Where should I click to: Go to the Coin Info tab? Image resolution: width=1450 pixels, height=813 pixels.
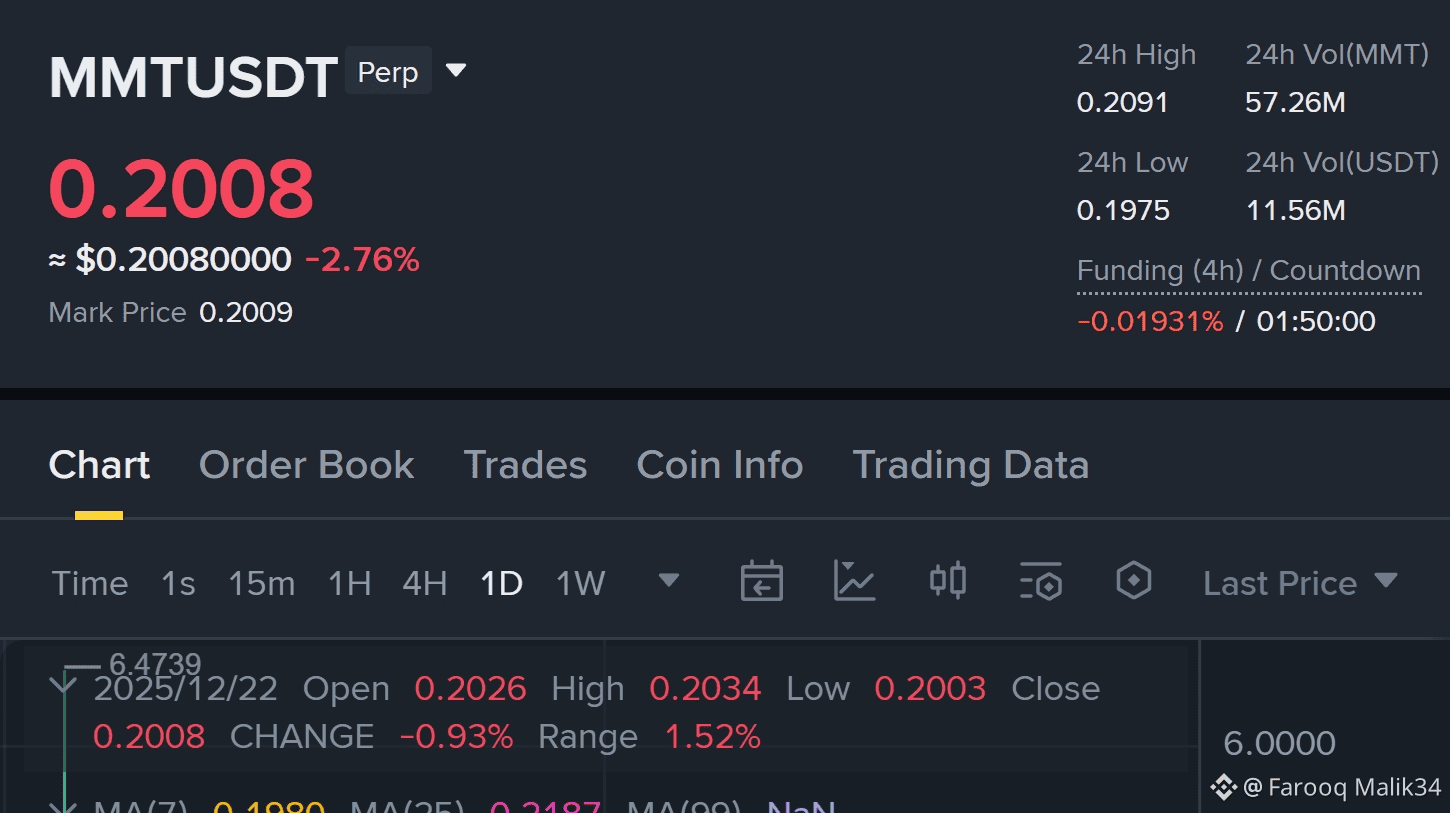[x=719, y=465]
